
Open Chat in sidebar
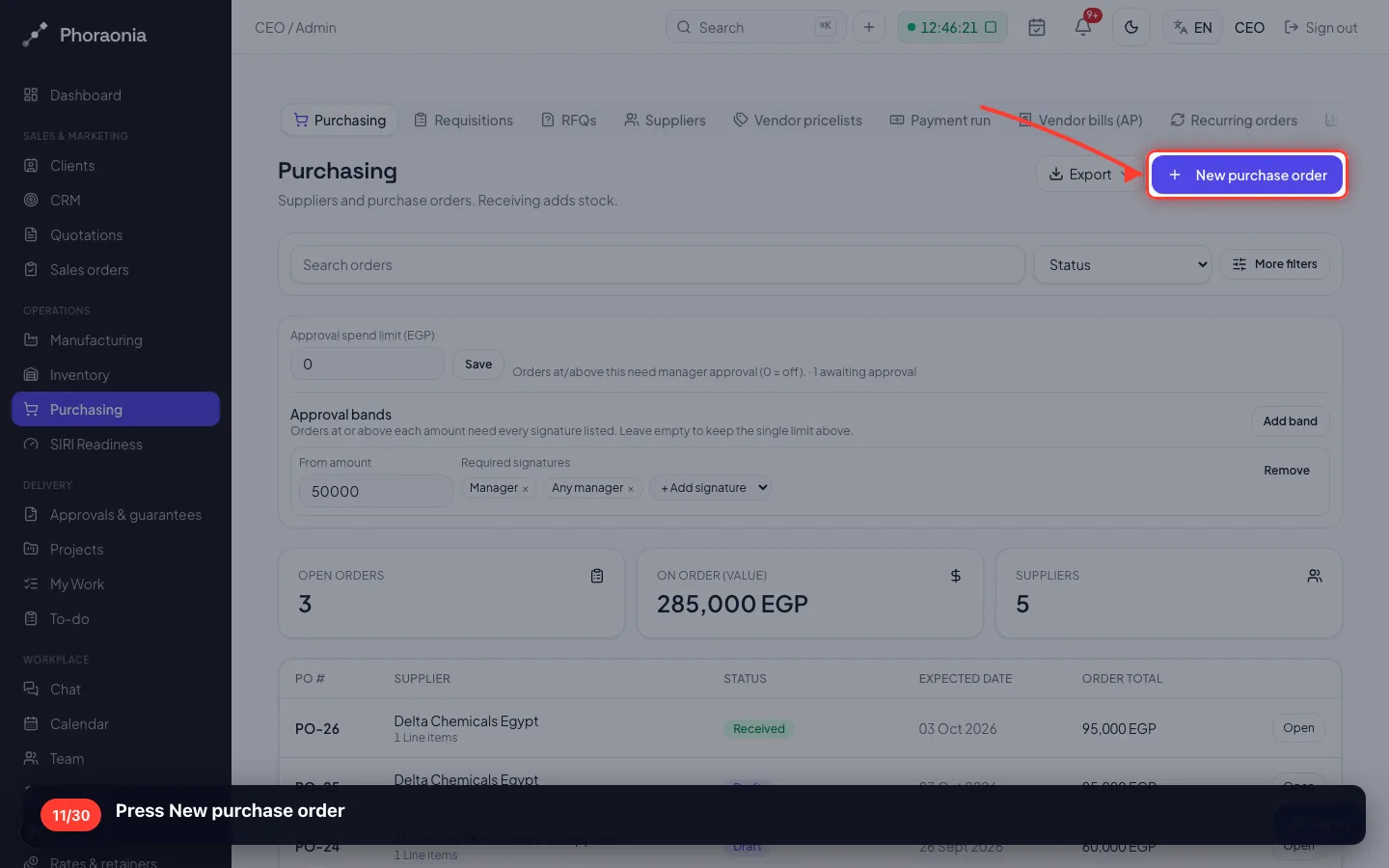[116, 690]
